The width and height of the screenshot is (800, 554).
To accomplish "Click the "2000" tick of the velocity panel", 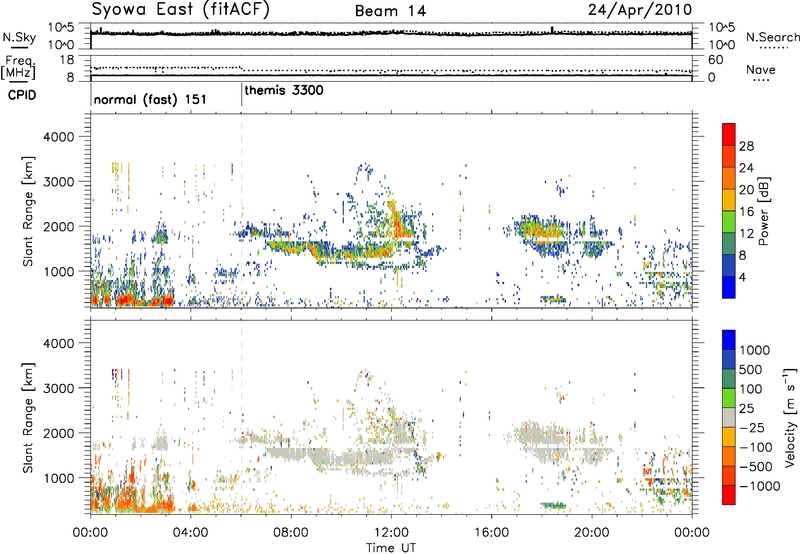I will point(58,433).
